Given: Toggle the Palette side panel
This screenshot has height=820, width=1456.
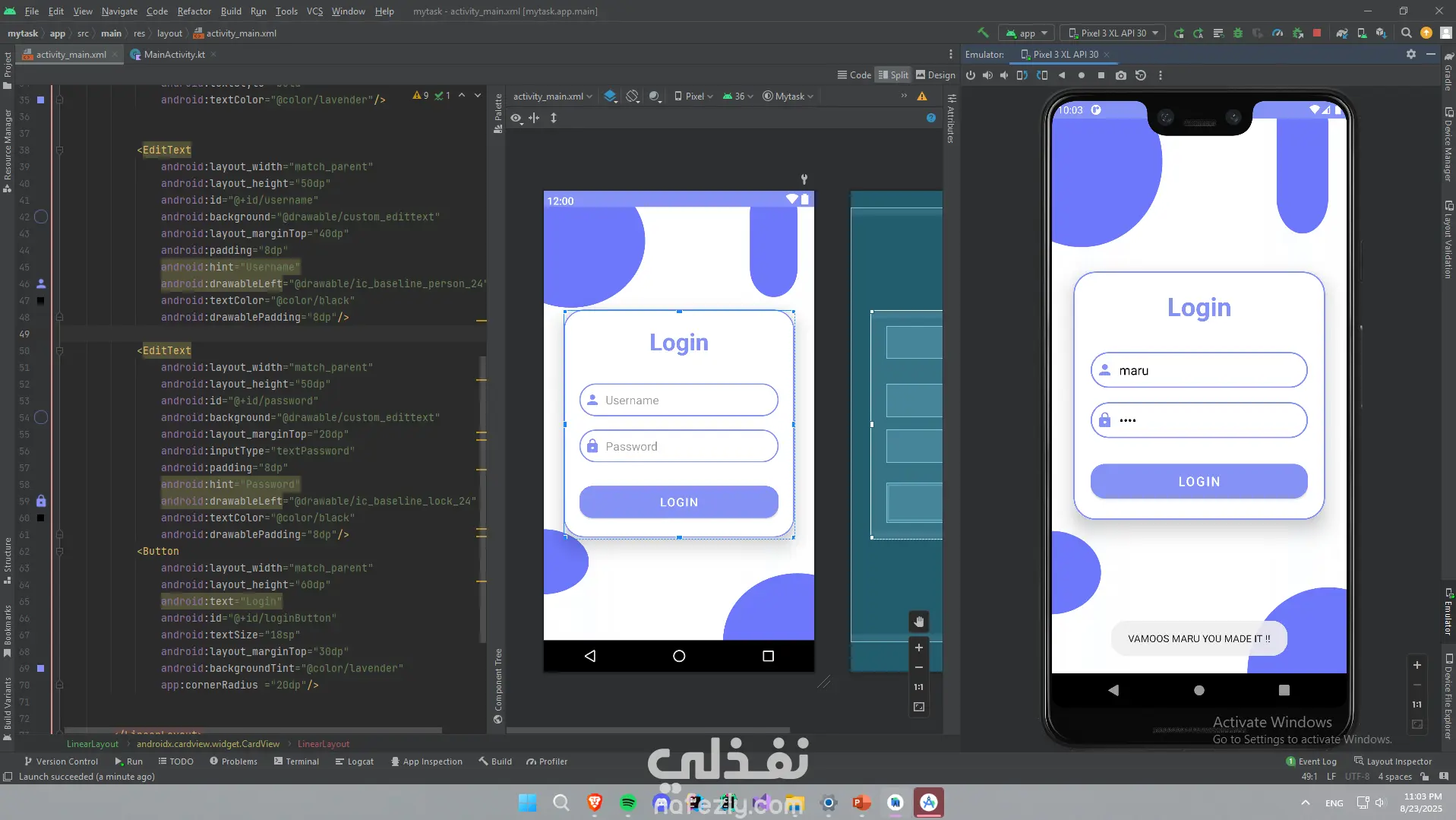Looking at the screenshot, I should click(x=498, y=112).
